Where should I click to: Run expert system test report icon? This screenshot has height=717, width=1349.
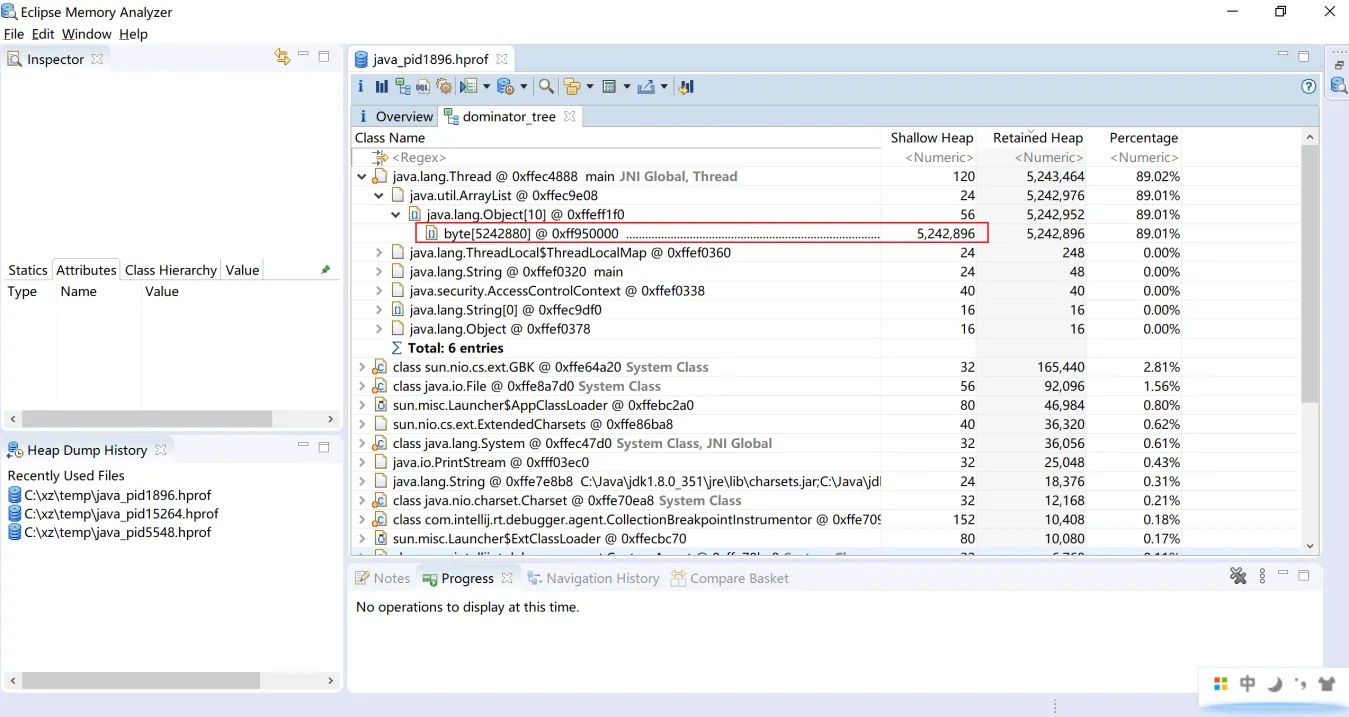(467, 87)
